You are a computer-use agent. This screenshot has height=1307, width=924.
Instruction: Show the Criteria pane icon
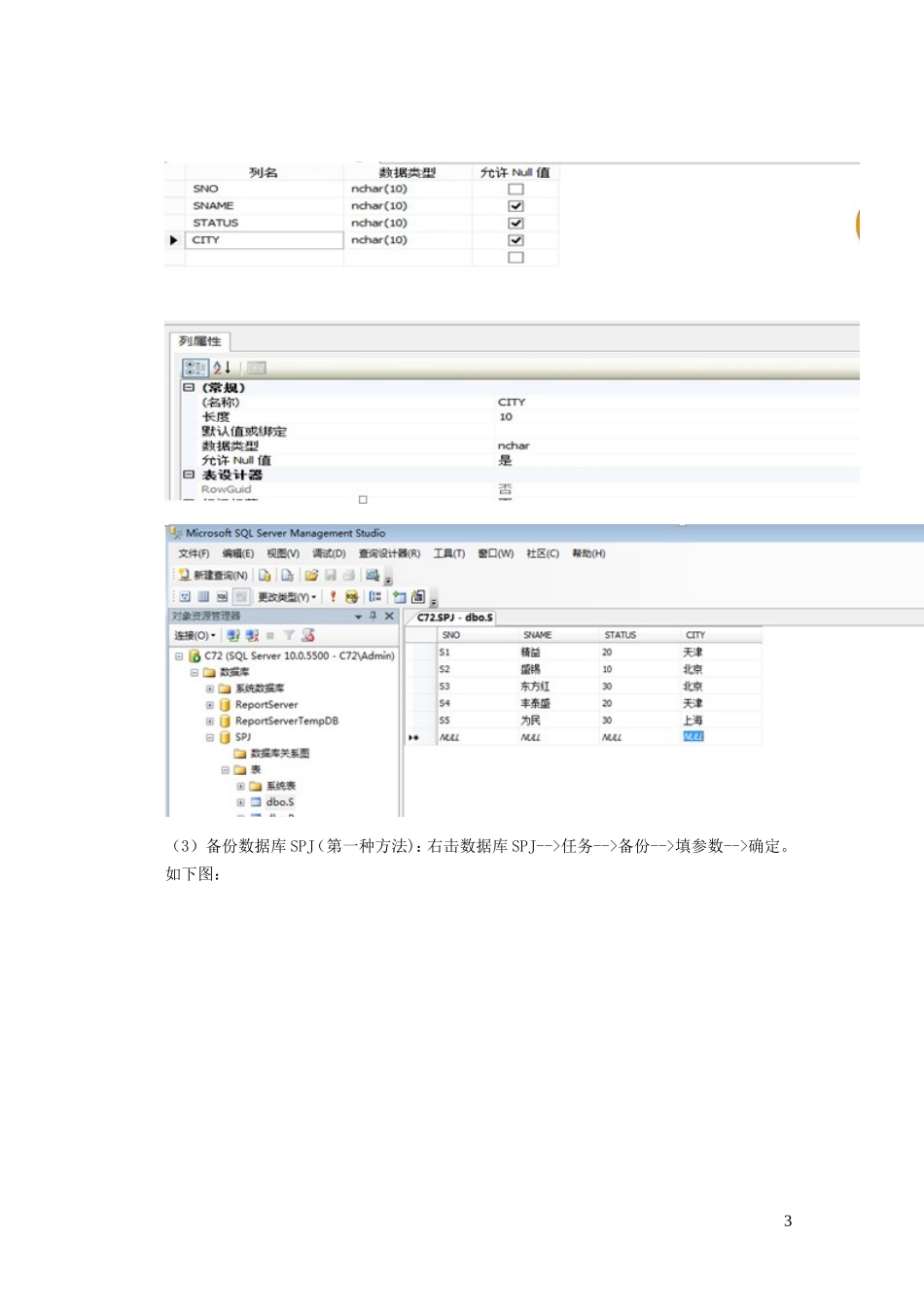click(x=203, y=596)
